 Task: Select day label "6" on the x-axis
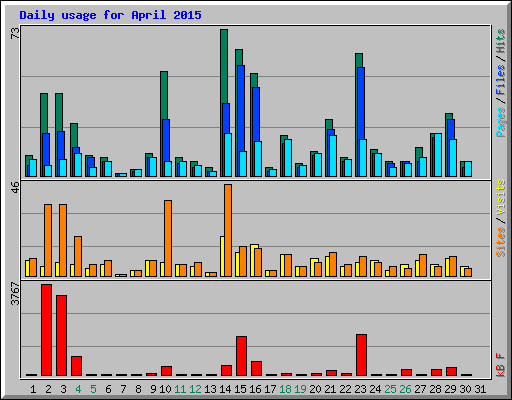pos(108,389)
